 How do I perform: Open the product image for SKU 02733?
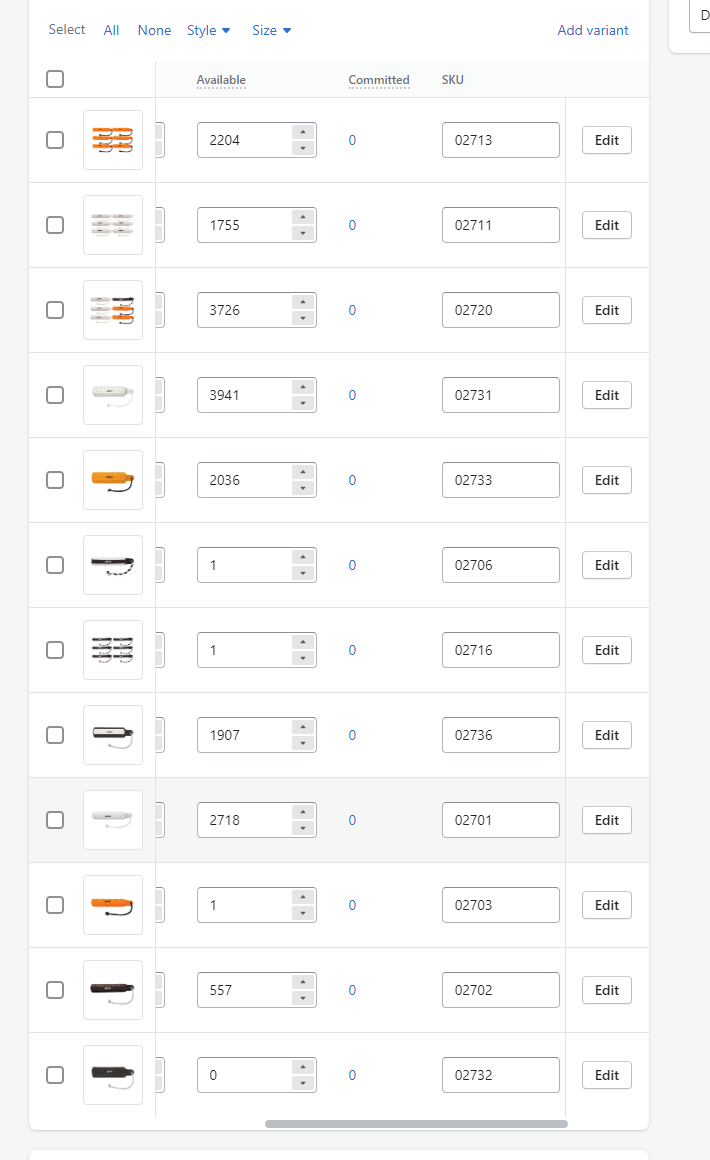pos(113,480)
